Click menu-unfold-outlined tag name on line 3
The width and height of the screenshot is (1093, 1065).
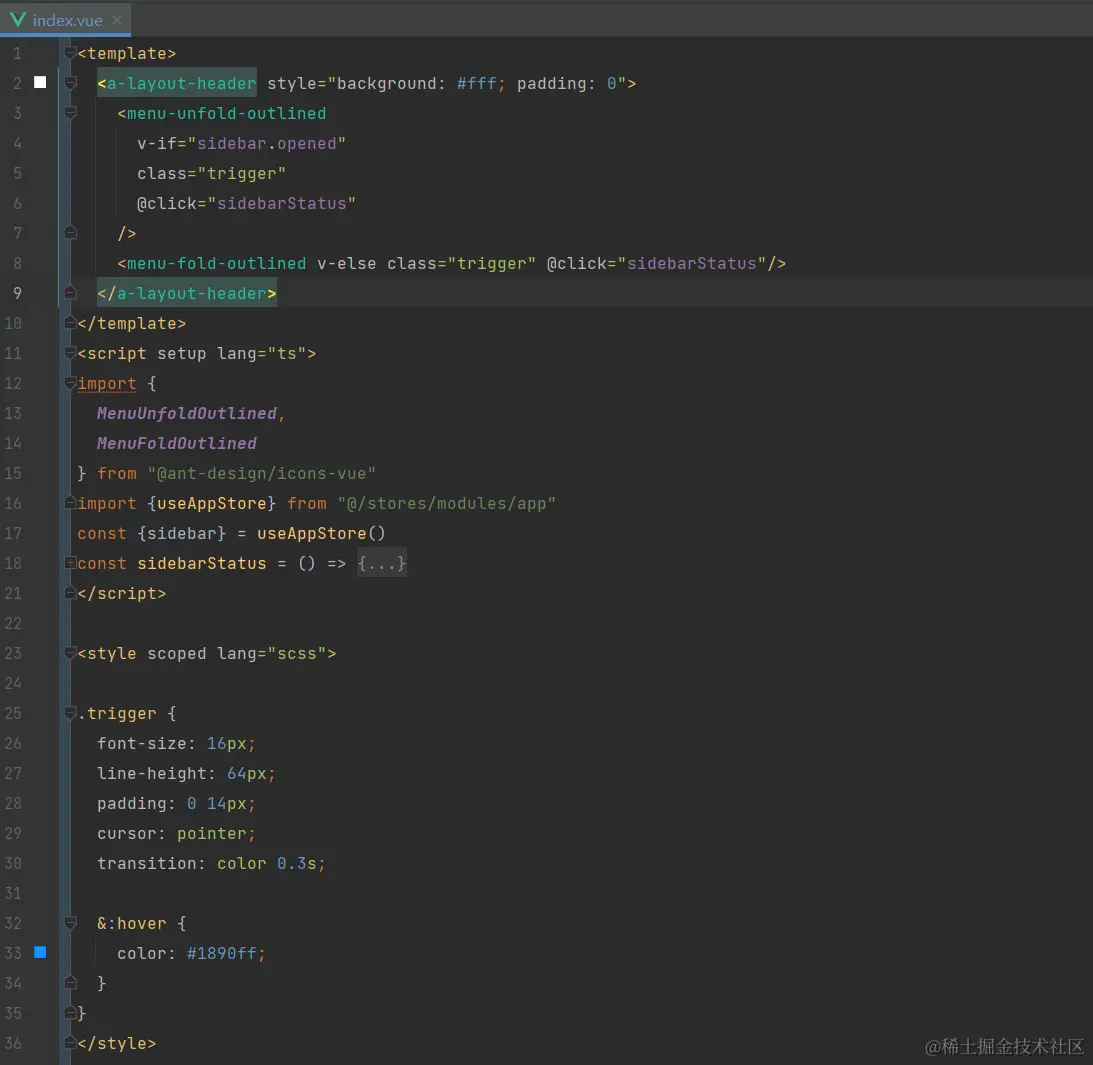pyautogui.click(x=227, y=113)
